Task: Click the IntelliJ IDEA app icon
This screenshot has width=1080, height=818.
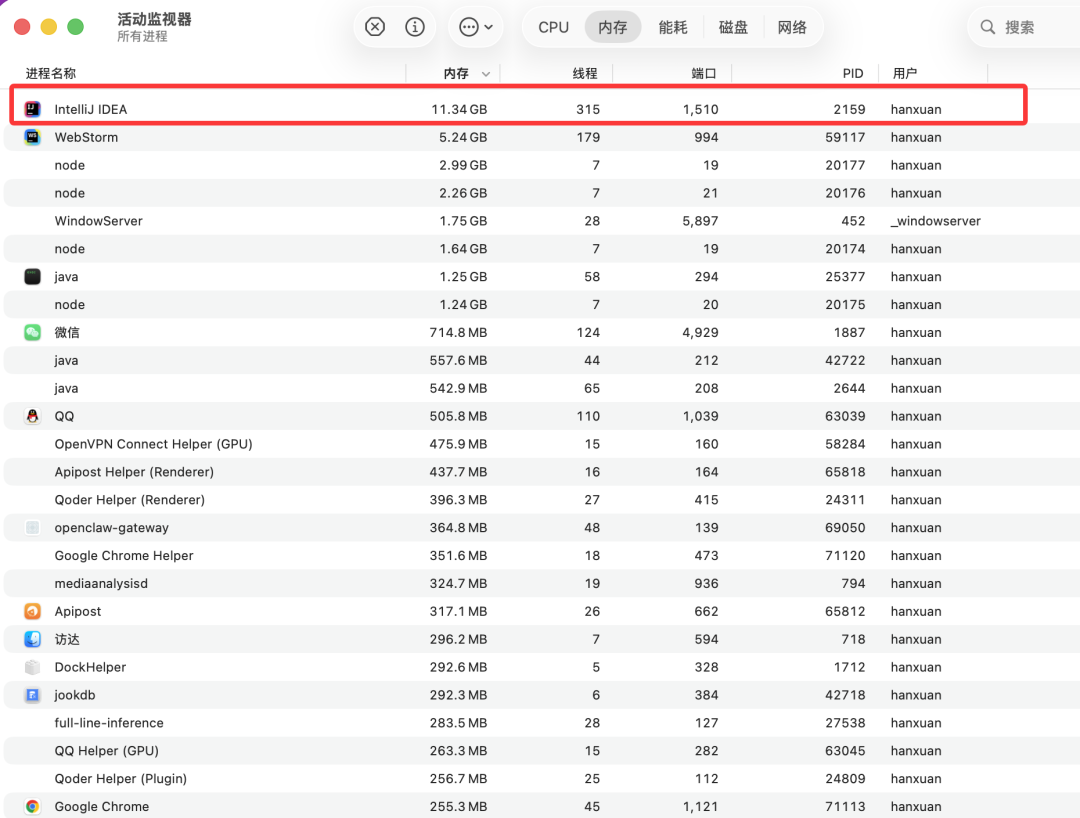Action: [x=32, y=109]
